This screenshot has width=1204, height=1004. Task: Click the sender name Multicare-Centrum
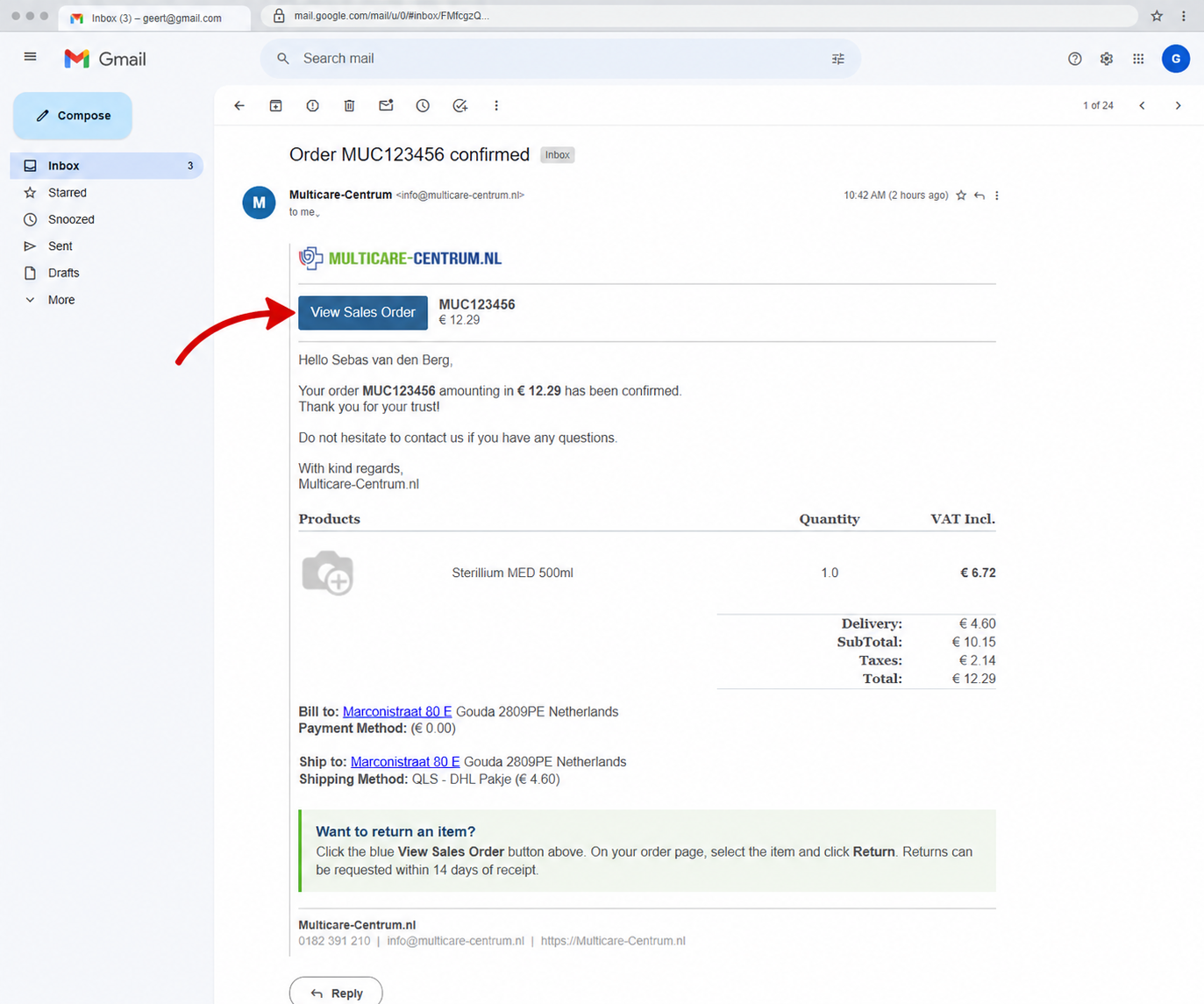click(340, 195)
